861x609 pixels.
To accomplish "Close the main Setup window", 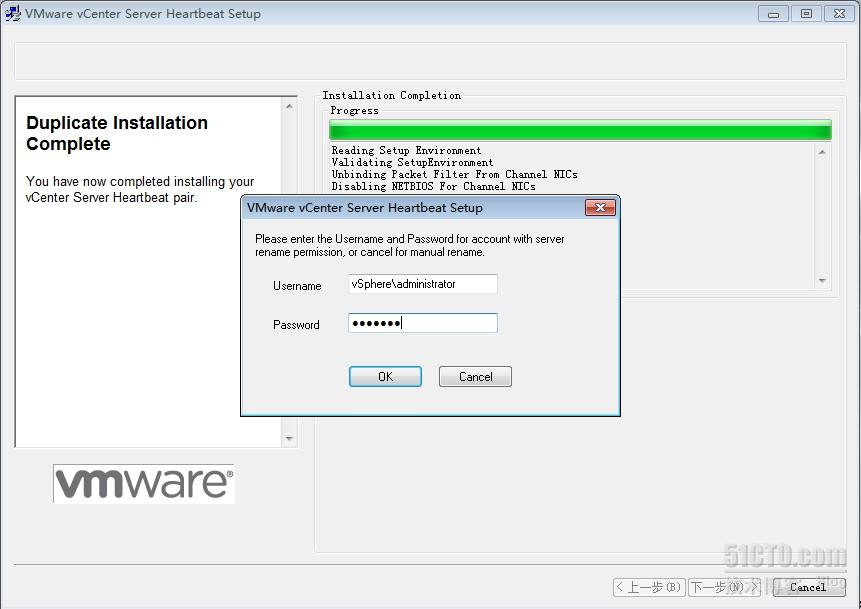I will click(x=839, y=14).
